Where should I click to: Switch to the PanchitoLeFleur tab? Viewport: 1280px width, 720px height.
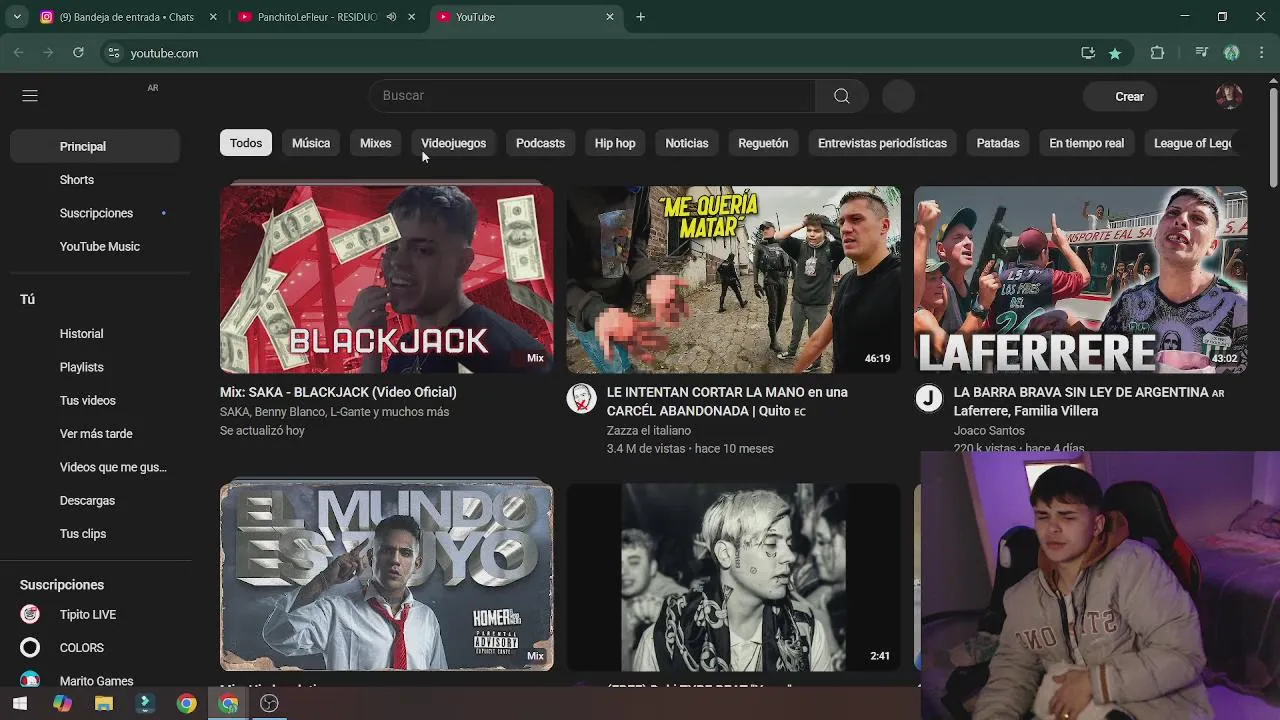[x=316, y=17]
